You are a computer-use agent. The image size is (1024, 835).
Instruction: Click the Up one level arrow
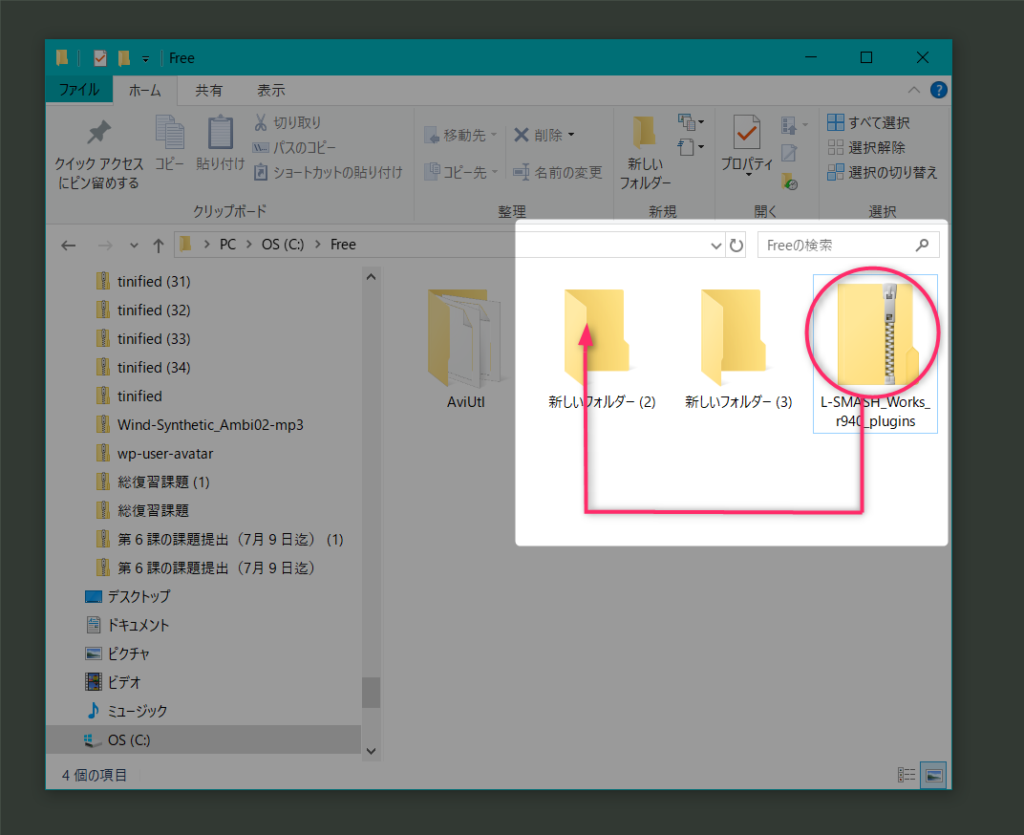tap(158, 245)
